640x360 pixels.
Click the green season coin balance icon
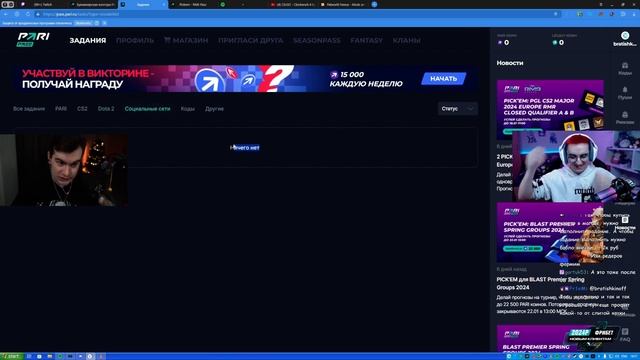554,42
